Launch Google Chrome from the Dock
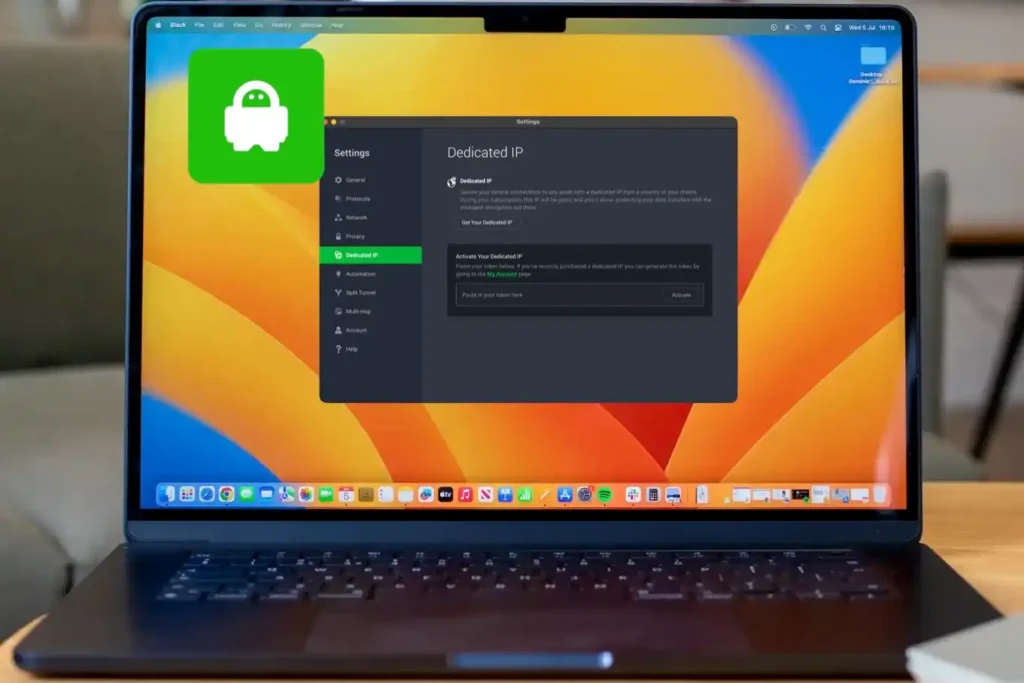1024x683 pixels. coord(226,494)
